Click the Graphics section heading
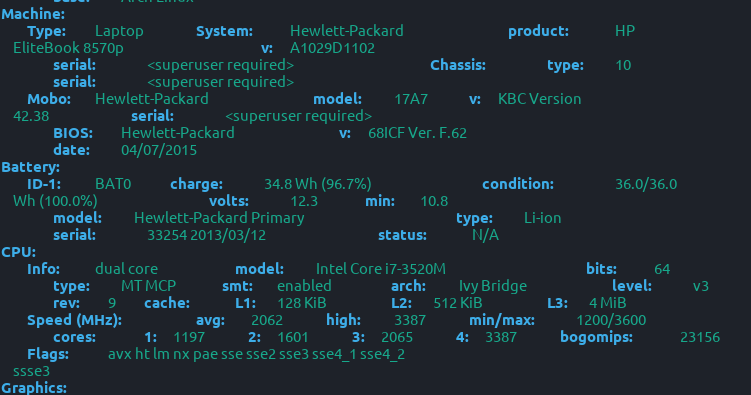Image resolution: width=751 pixels, height=395 pixels. pyautogui.click(x=34, y=388)
